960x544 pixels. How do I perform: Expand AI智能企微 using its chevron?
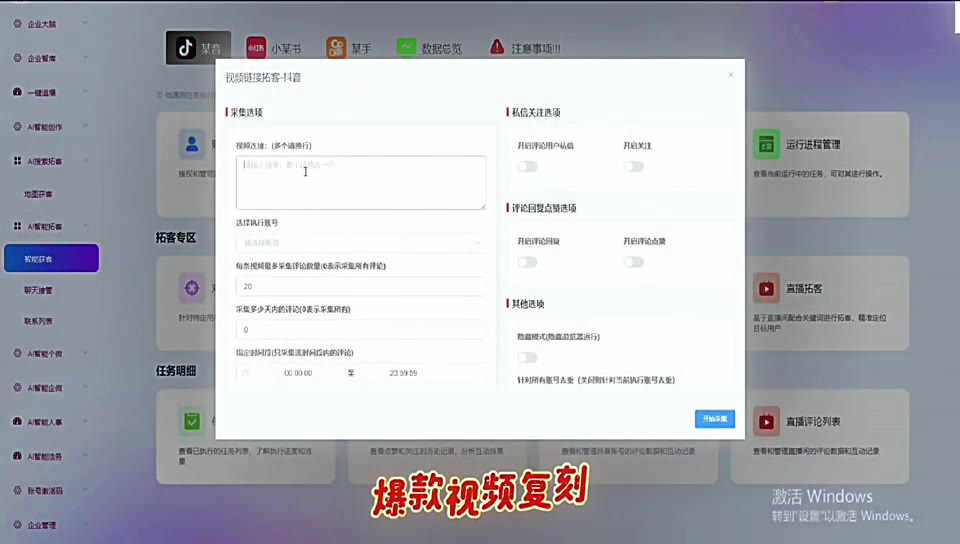pos(85,387)
